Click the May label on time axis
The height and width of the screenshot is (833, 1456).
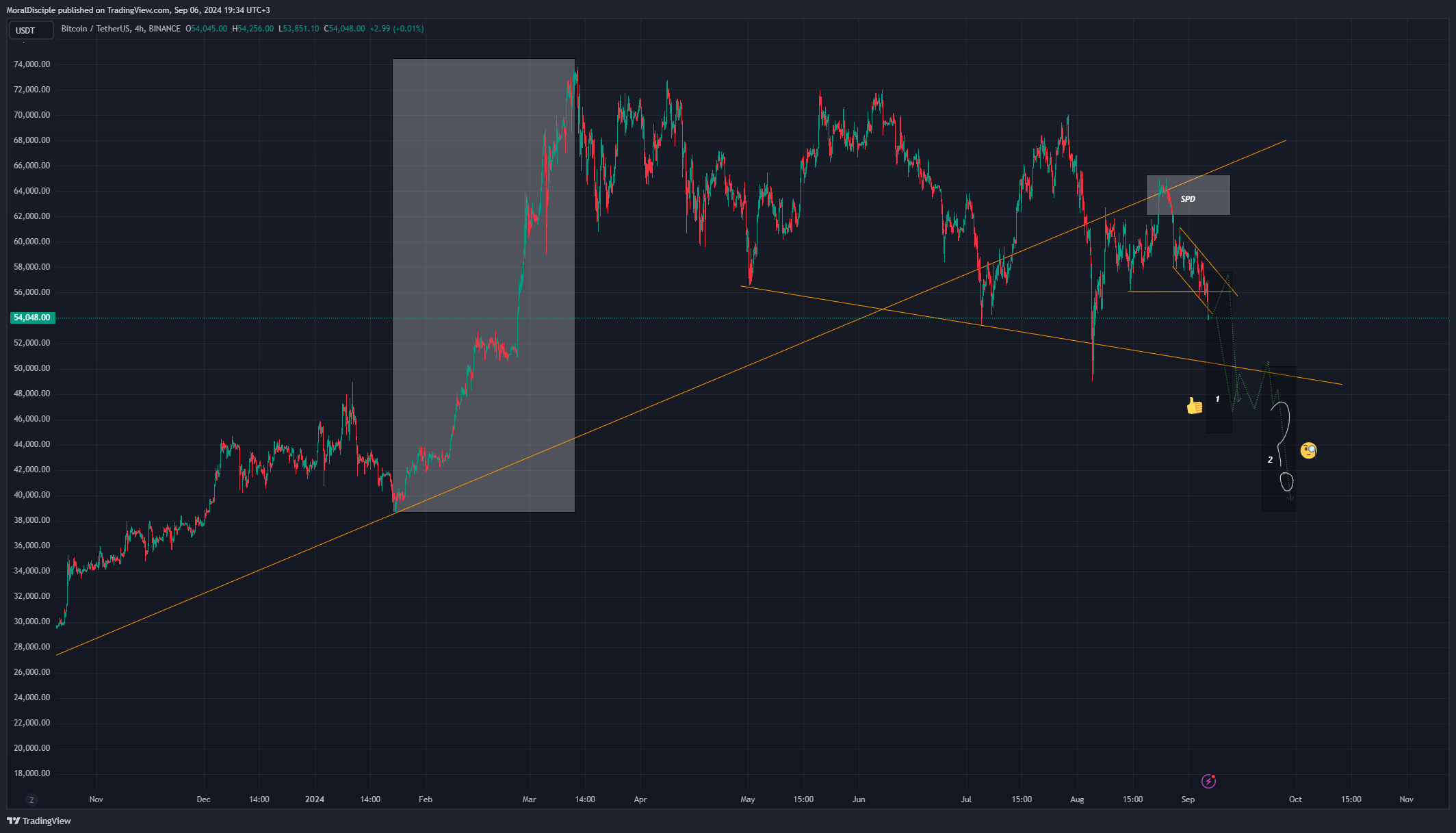point(748,799)
